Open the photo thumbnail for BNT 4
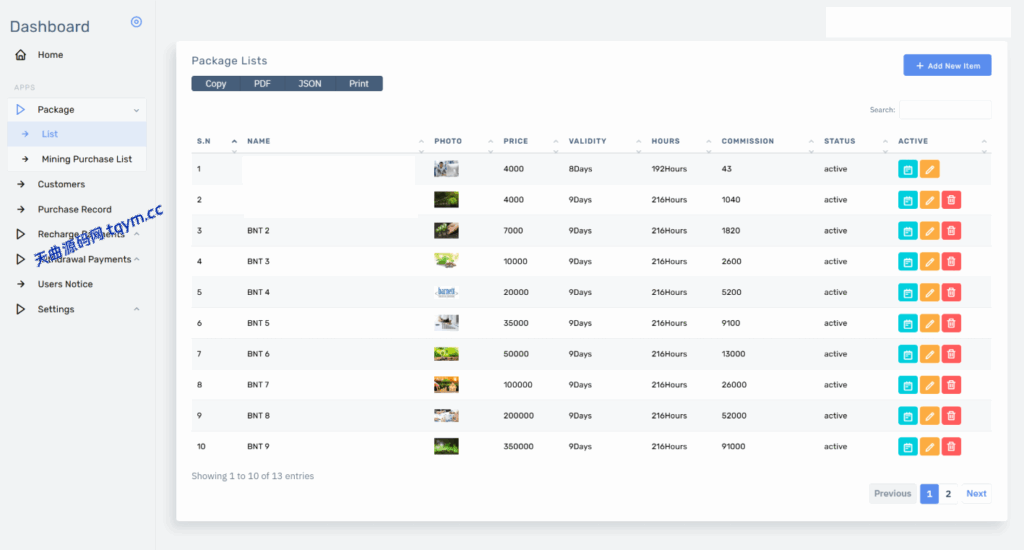Viewport: 1024px width, 550px height. point(446,292)
